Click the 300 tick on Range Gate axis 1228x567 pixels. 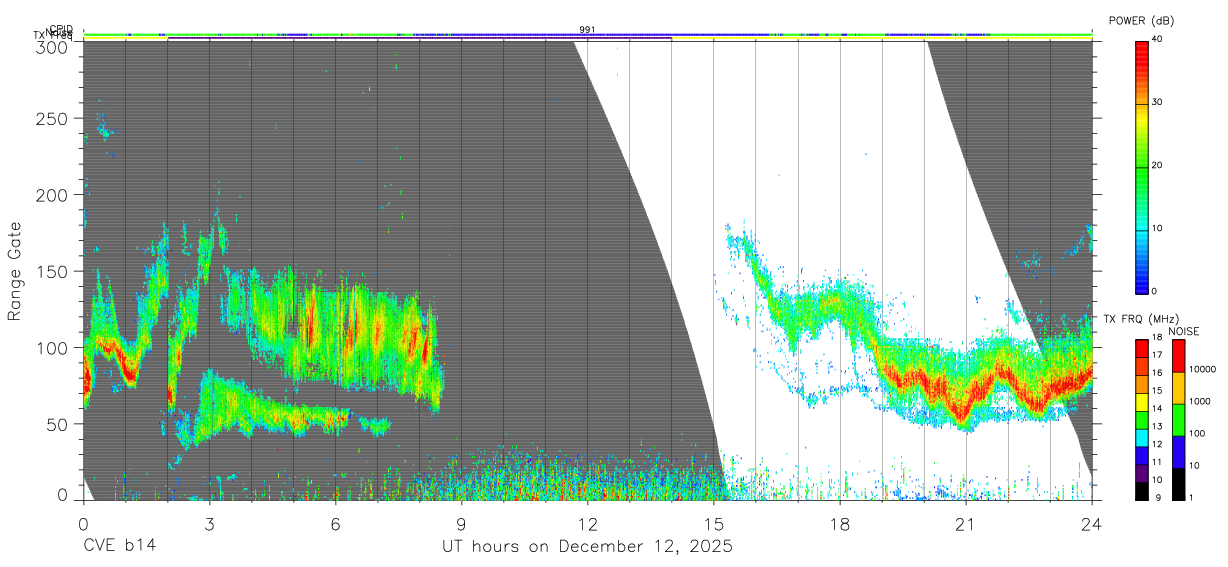52,46
